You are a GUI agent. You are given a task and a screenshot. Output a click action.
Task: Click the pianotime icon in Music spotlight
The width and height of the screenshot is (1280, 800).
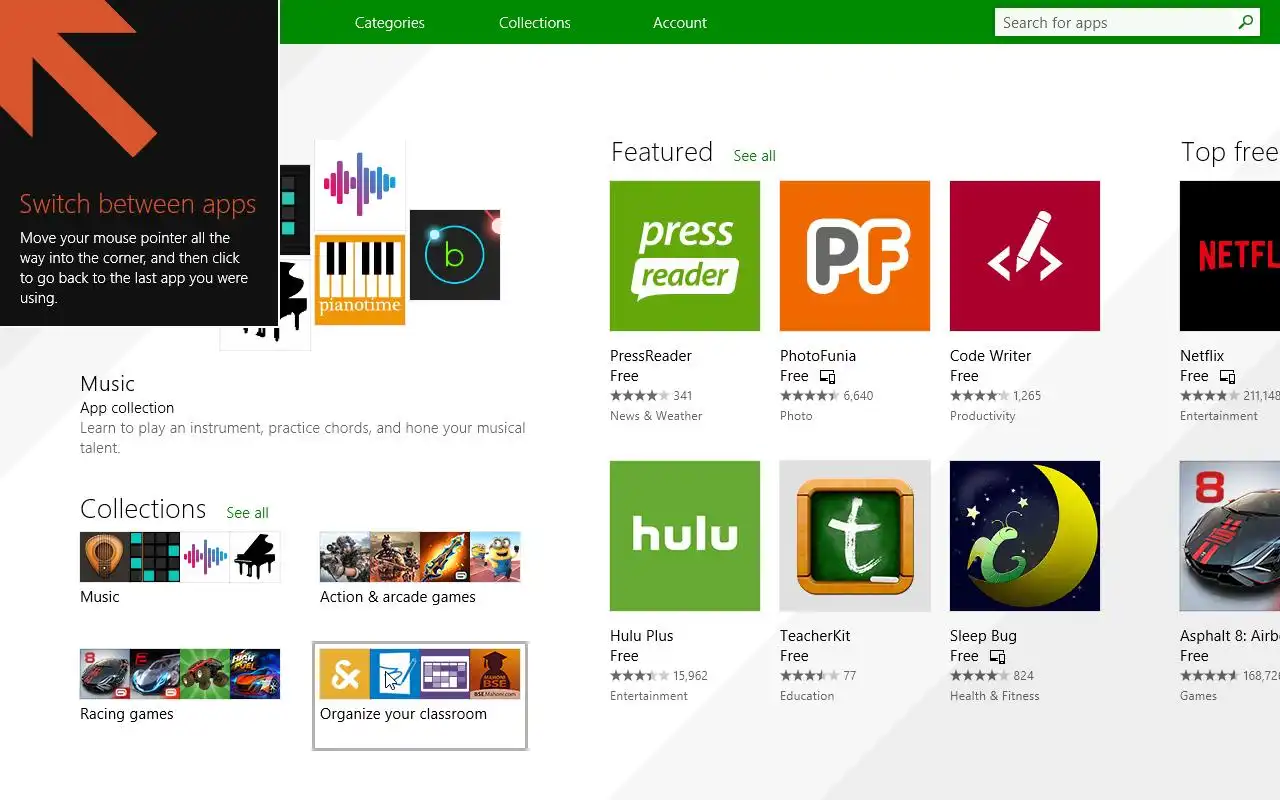point(360,280)
